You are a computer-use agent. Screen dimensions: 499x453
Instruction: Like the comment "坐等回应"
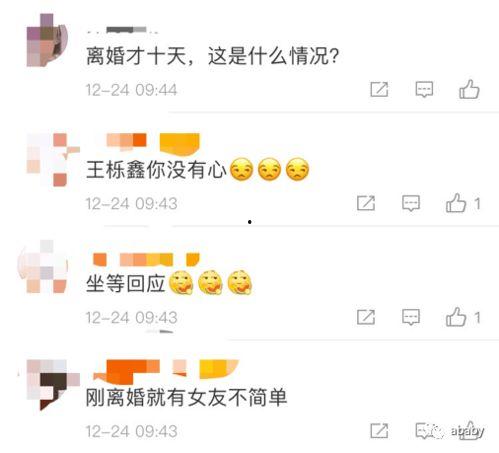pyautogui.click(x=456, y=317)
